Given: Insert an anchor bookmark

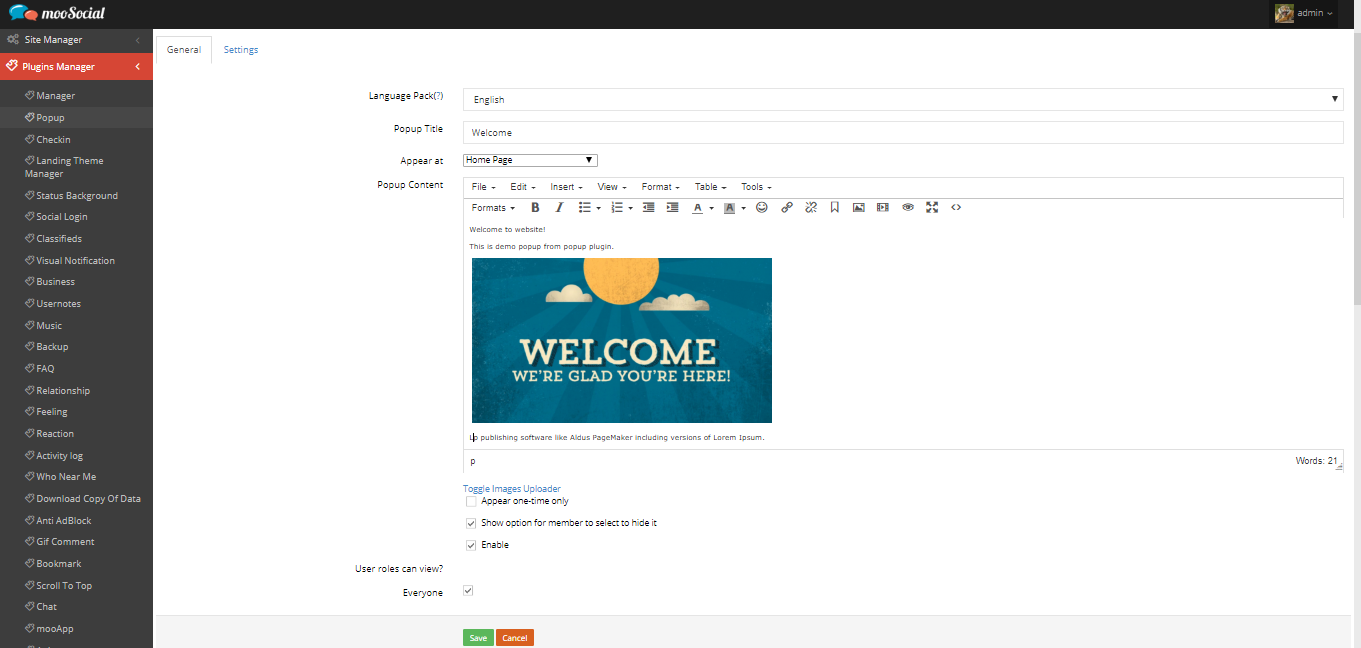Looking at the screenshot, I should click(835, 208).
